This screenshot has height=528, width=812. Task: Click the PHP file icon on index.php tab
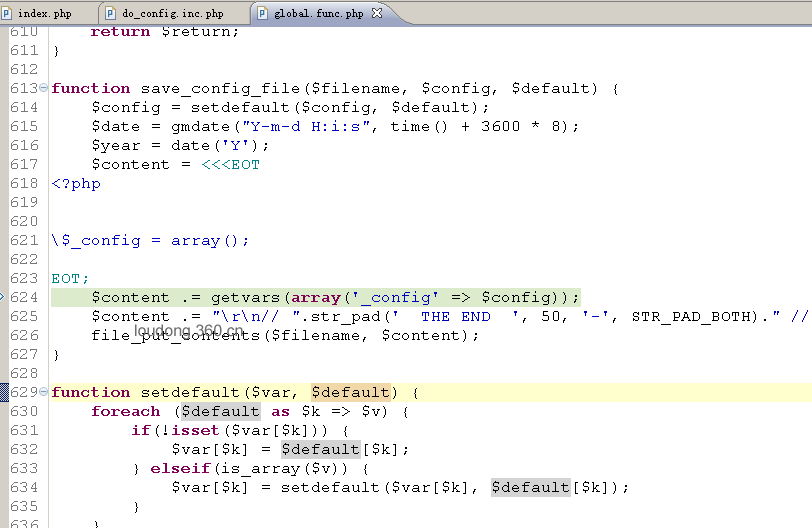coord(9,14)
